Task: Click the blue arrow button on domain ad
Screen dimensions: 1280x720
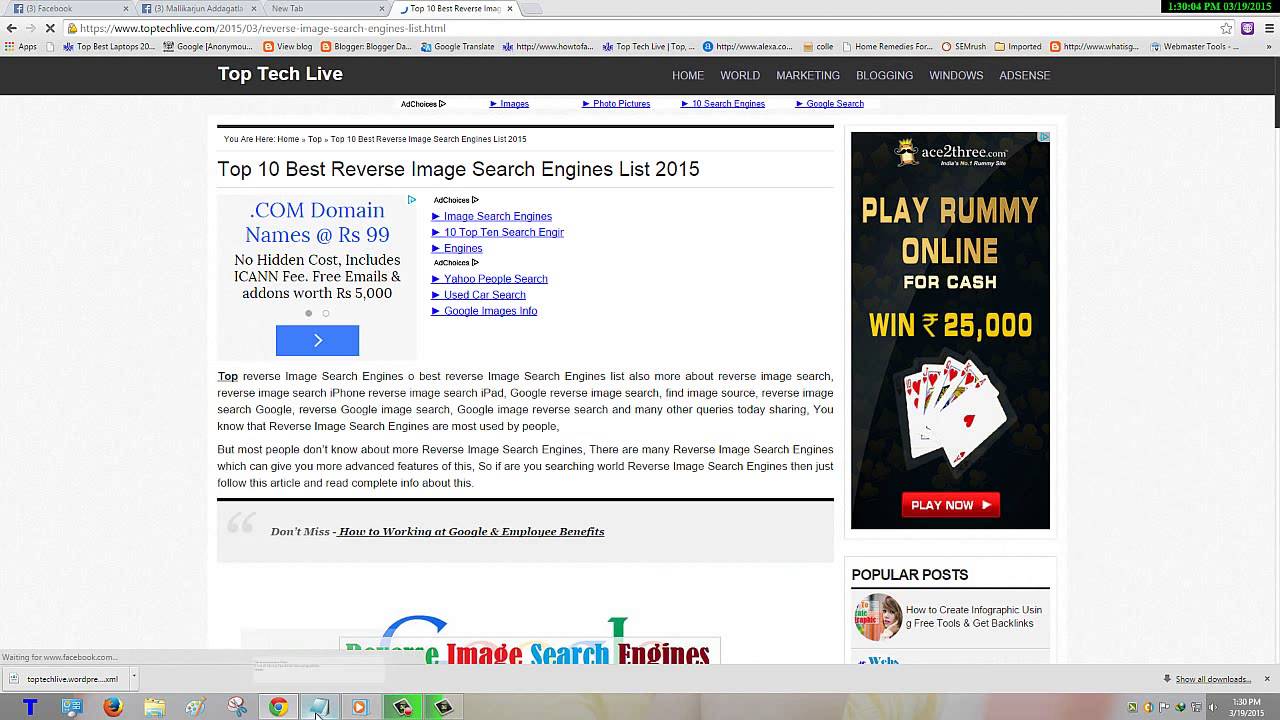Action: tap(317, 340)
